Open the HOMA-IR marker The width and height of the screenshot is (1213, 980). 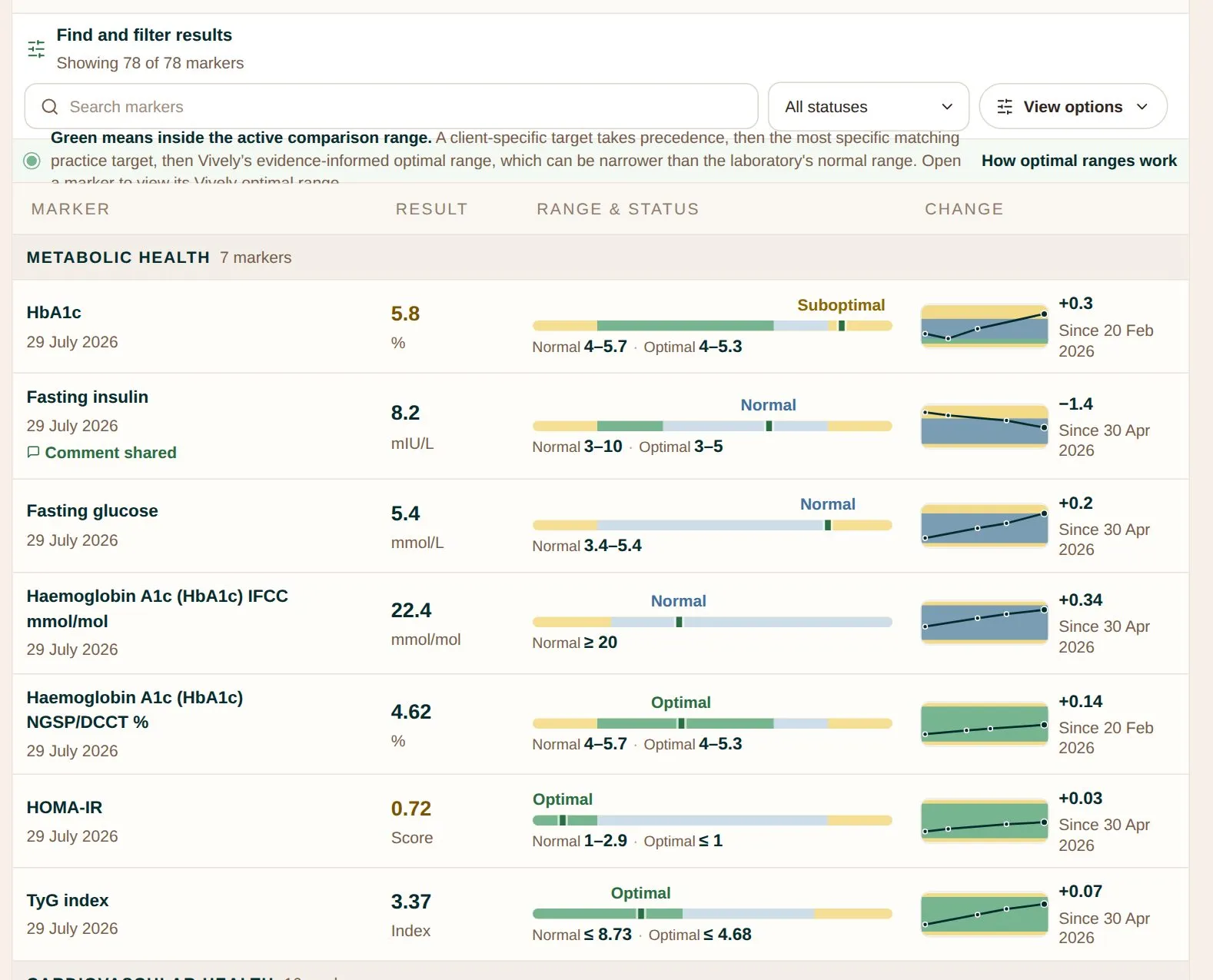(65, 808)
